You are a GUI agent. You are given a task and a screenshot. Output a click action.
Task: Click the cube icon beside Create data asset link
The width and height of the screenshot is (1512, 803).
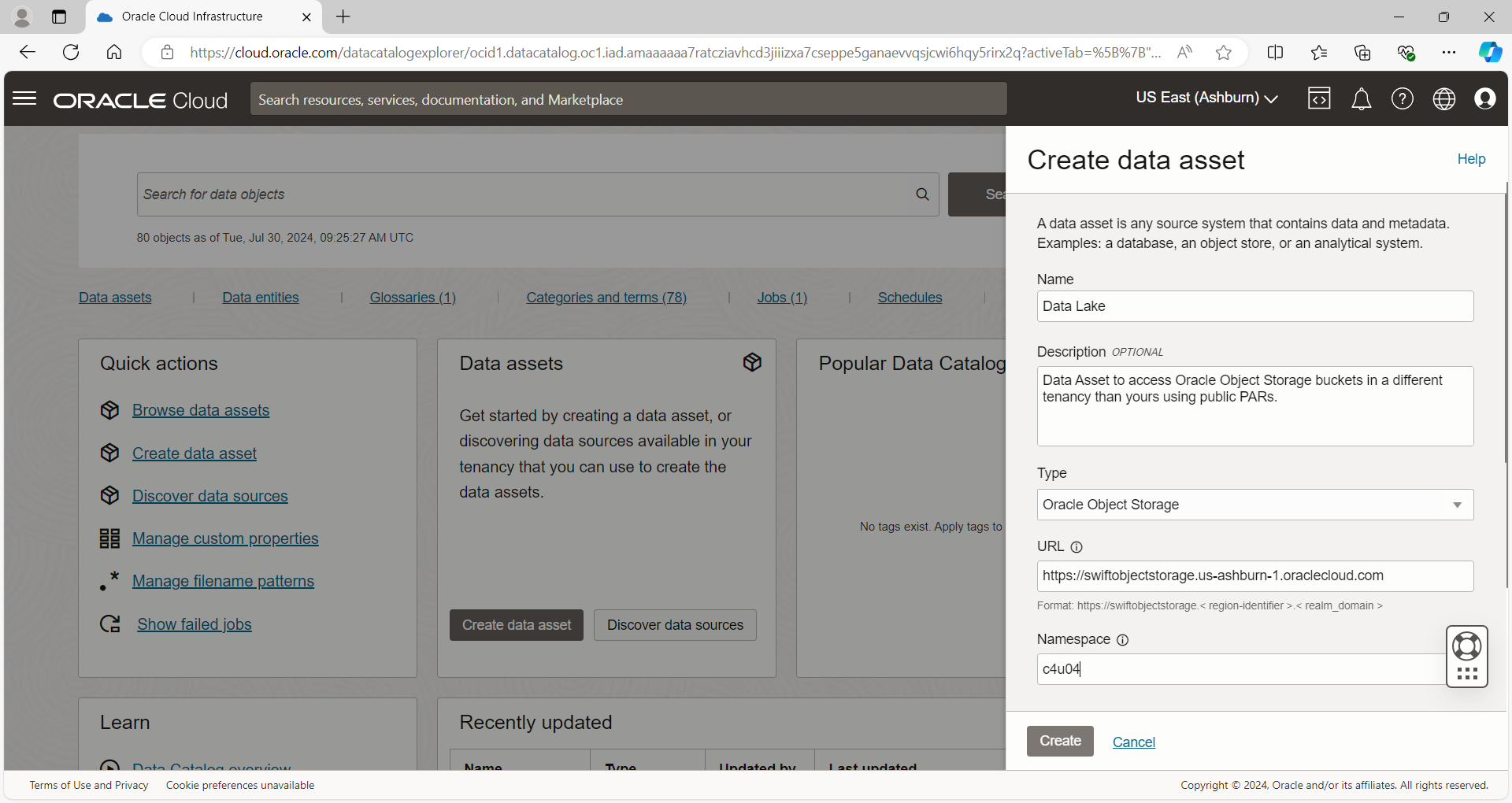point(109,453)
